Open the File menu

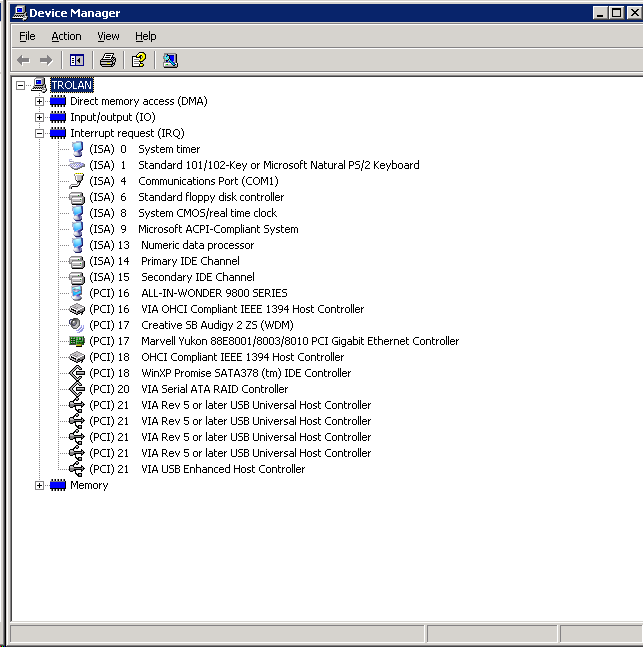click(27, 36)
